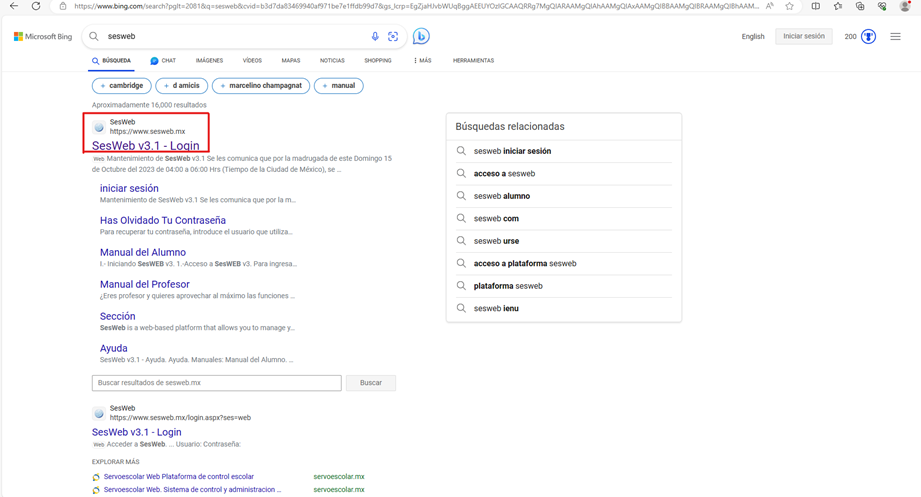921x497 pixels.
Task: Switch to the Chat tab
Action: pyautogui.click(x=163, y=61)
